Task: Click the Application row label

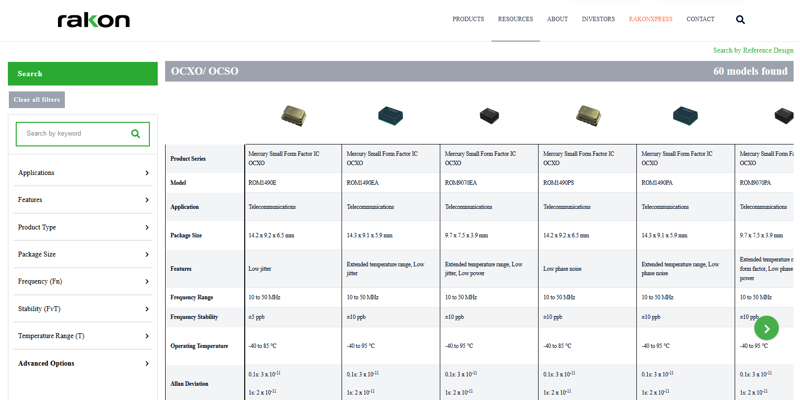Action: pyautogui.click(x=185, y=207)
